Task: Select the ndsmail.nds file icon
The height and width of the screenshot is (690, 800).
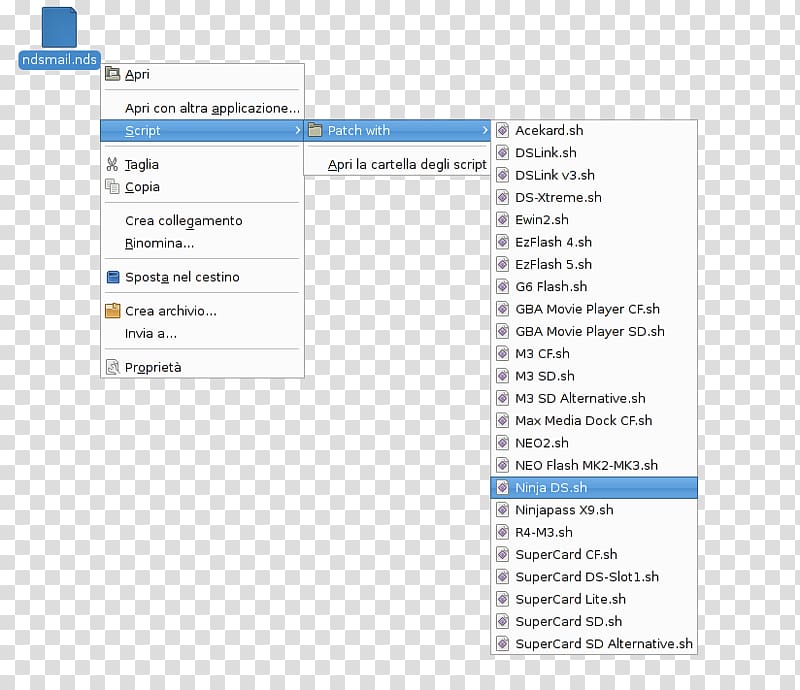Action: [x=59, y=28]
